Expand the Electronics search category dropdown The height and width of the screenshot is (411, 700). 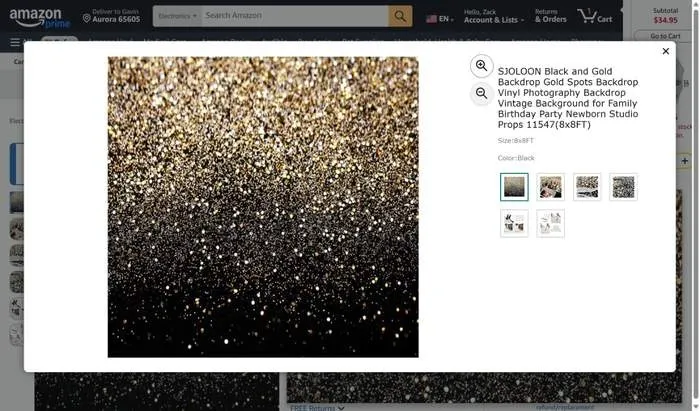click(177, 16)
